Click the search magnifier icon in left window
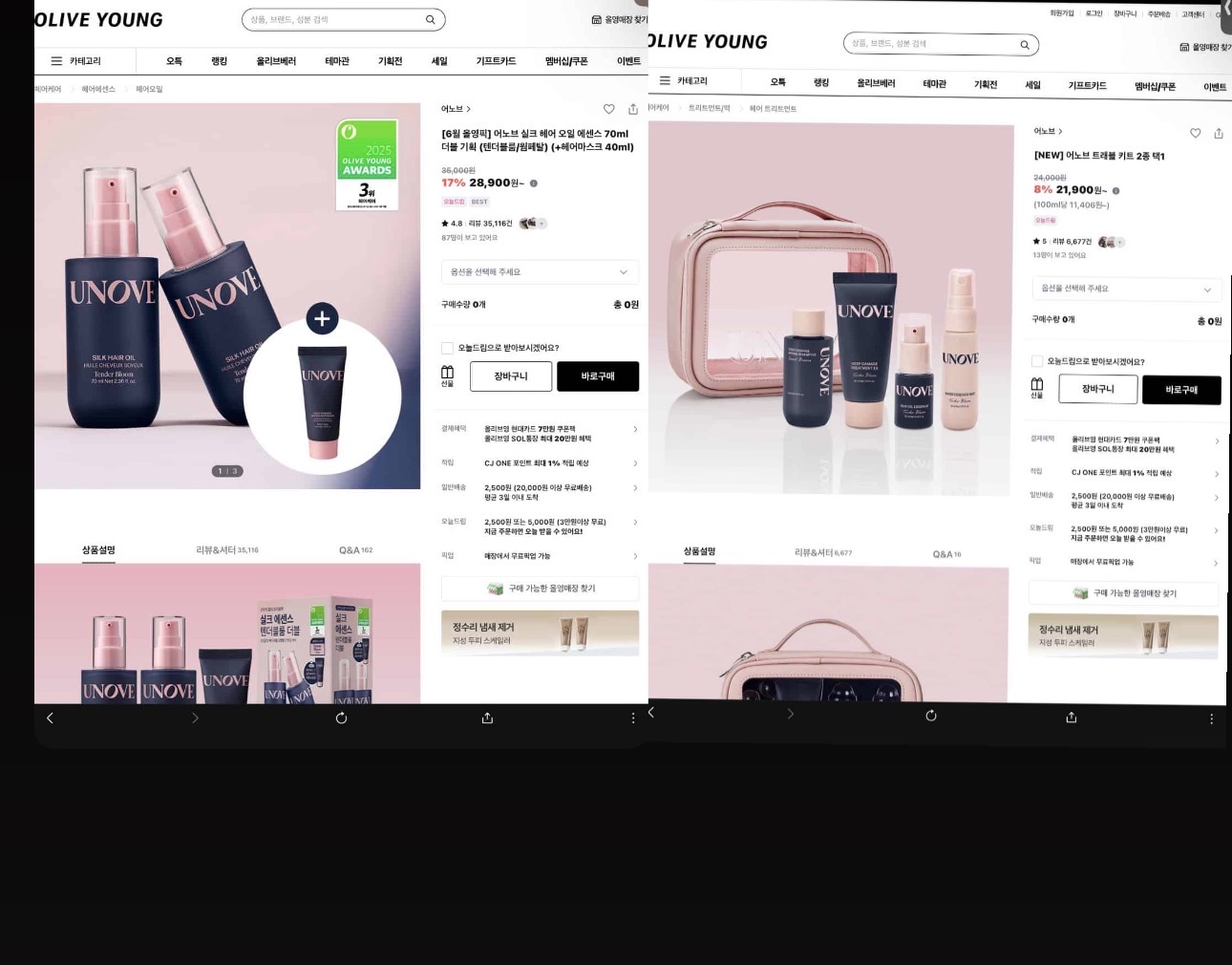The image size is (1232, 965). tap(431, 19)
